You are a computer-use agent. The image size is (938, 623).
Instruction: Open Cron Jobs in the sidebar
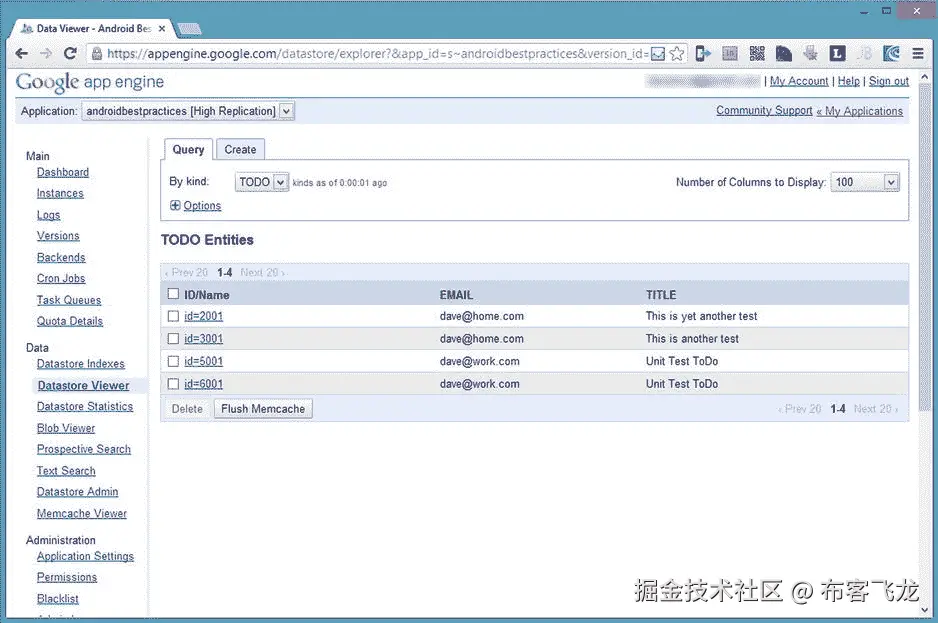(61, 278)
